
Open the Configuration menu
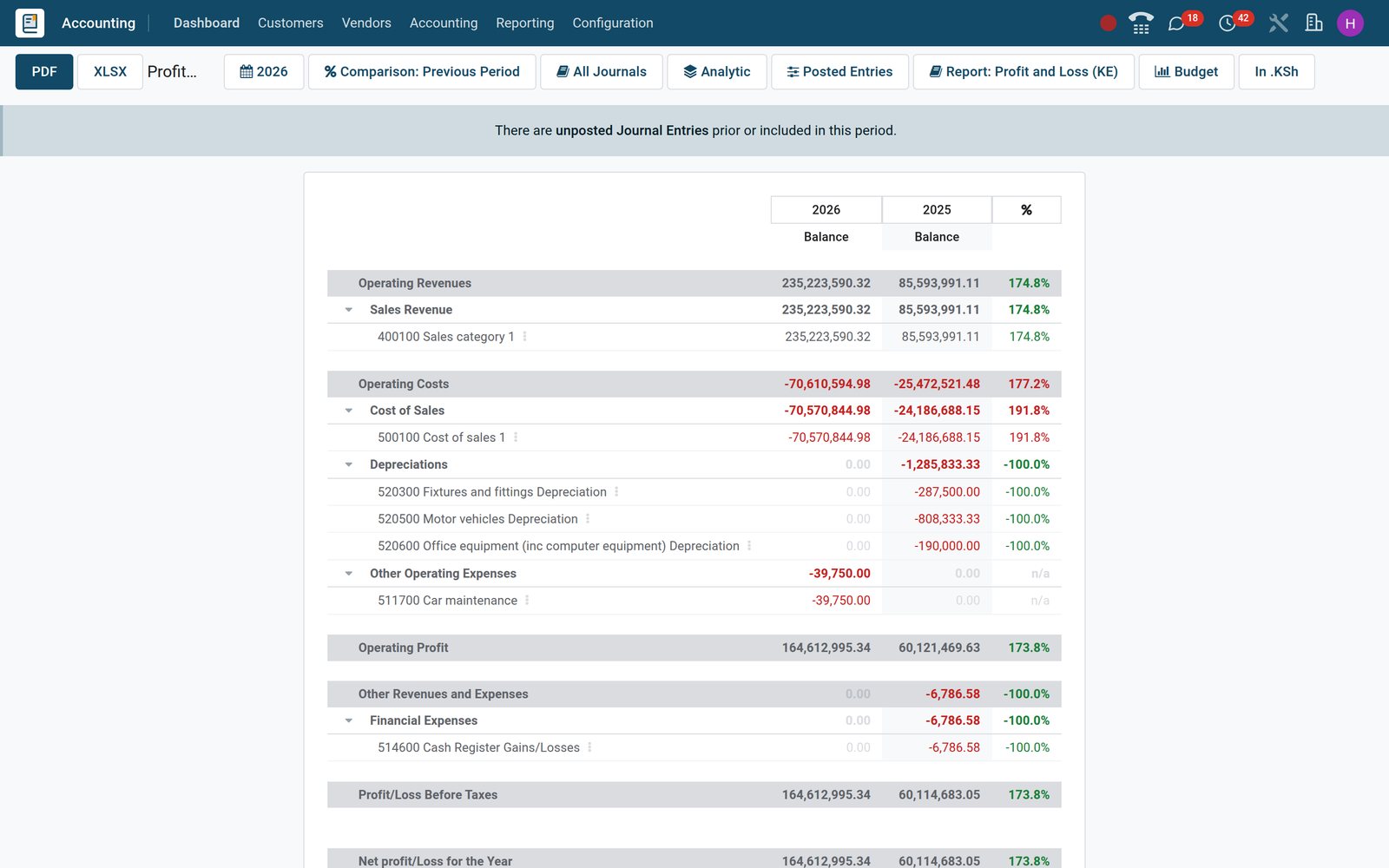[613, 23]
